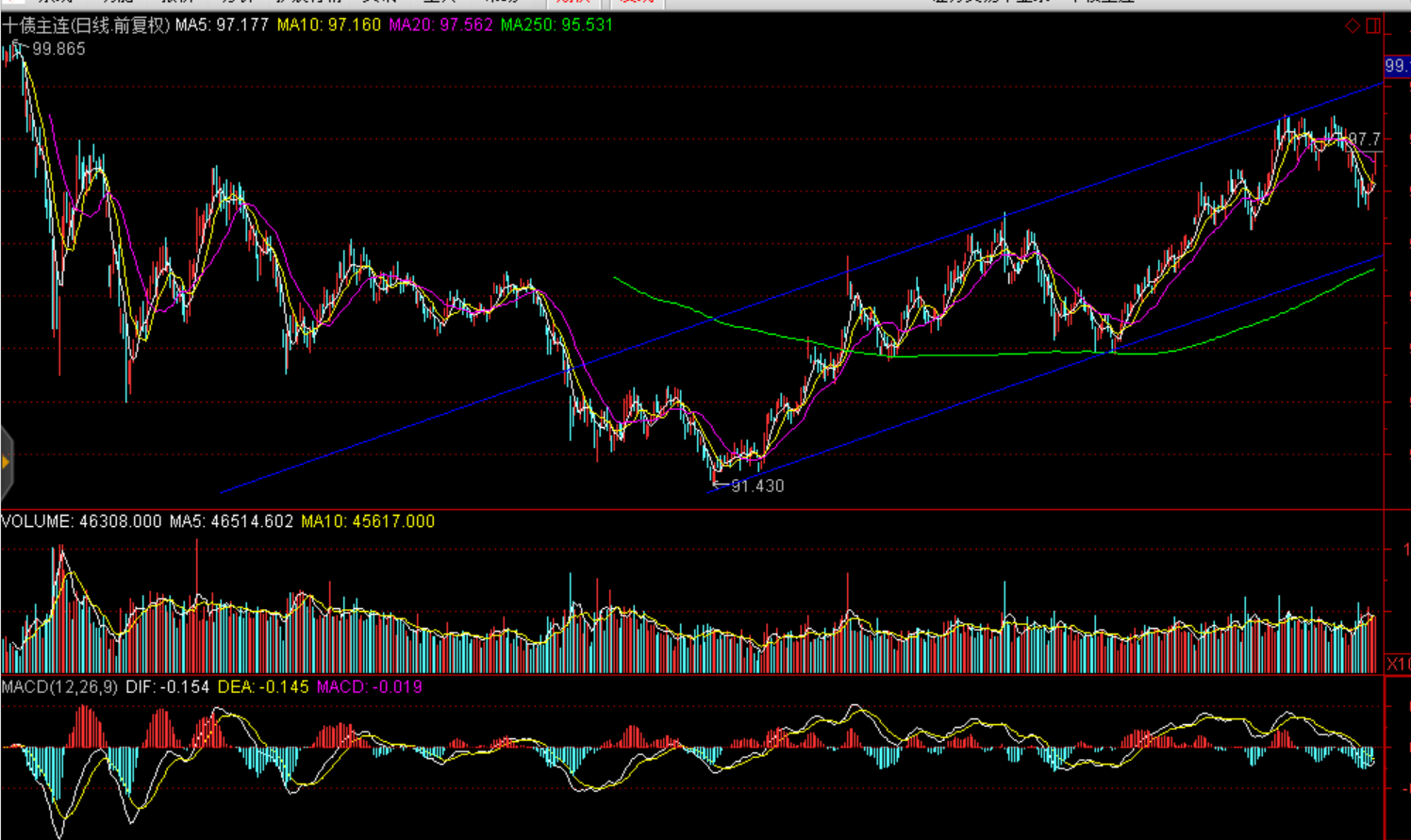Select the yellow MA10: 97.160 label
The width and height of the screenshot is (1411, 840).
328,25
